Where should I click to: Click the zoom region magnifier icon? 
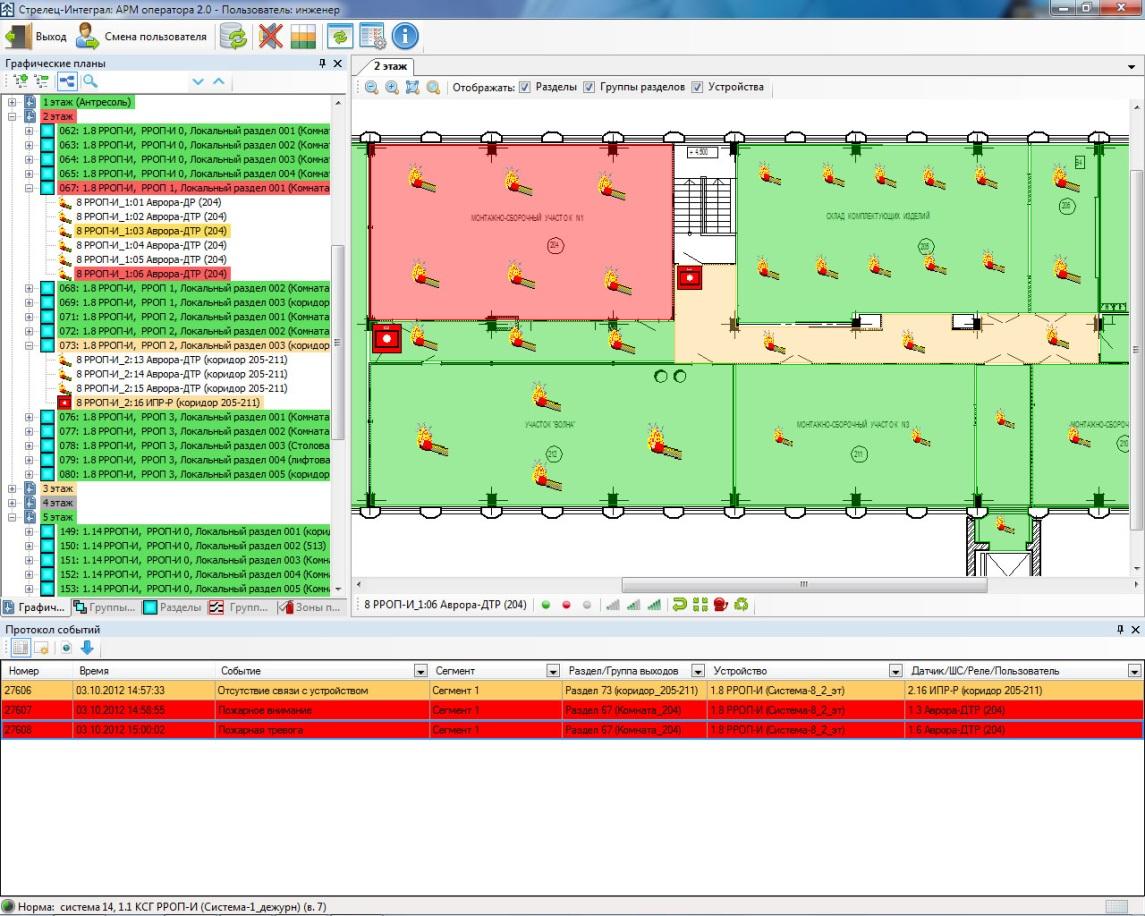pyautogui.click(x=433, y=87)
